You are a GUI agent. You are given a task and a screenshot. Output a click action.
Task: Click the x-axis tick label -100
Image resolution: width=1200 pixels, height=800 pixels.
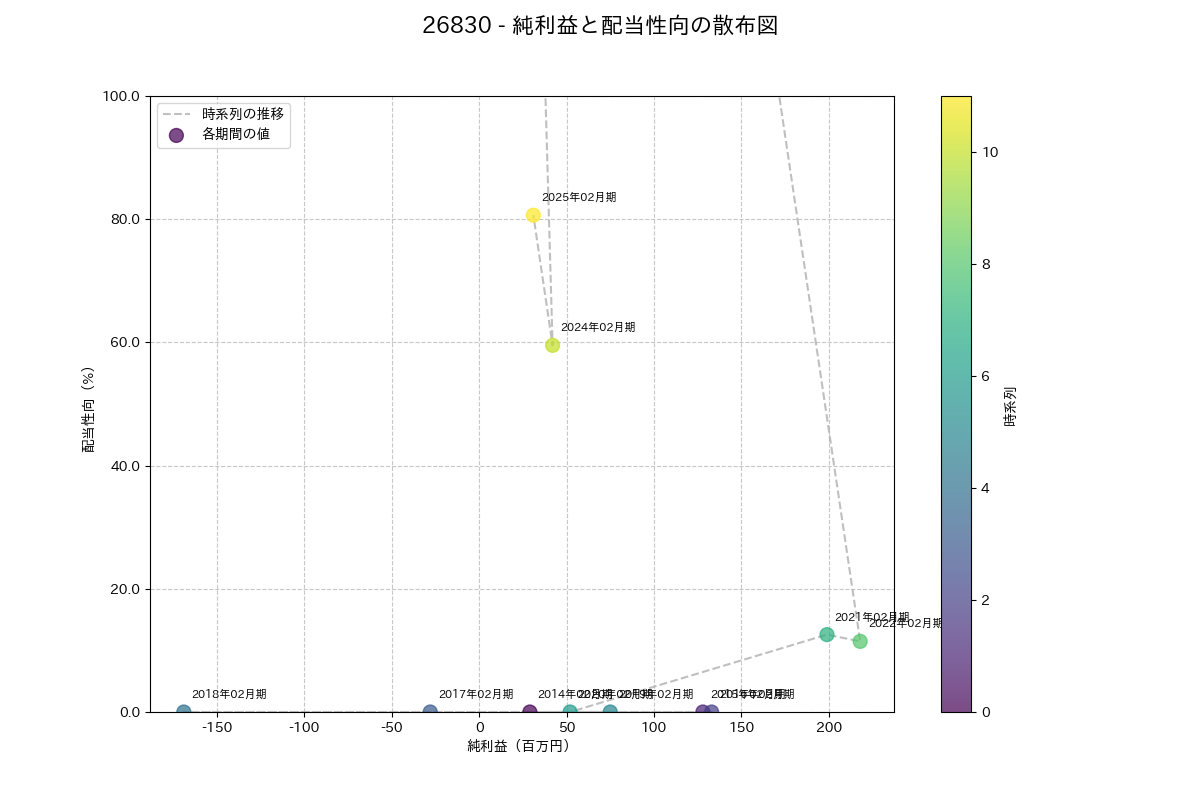(x=304, y=728)
